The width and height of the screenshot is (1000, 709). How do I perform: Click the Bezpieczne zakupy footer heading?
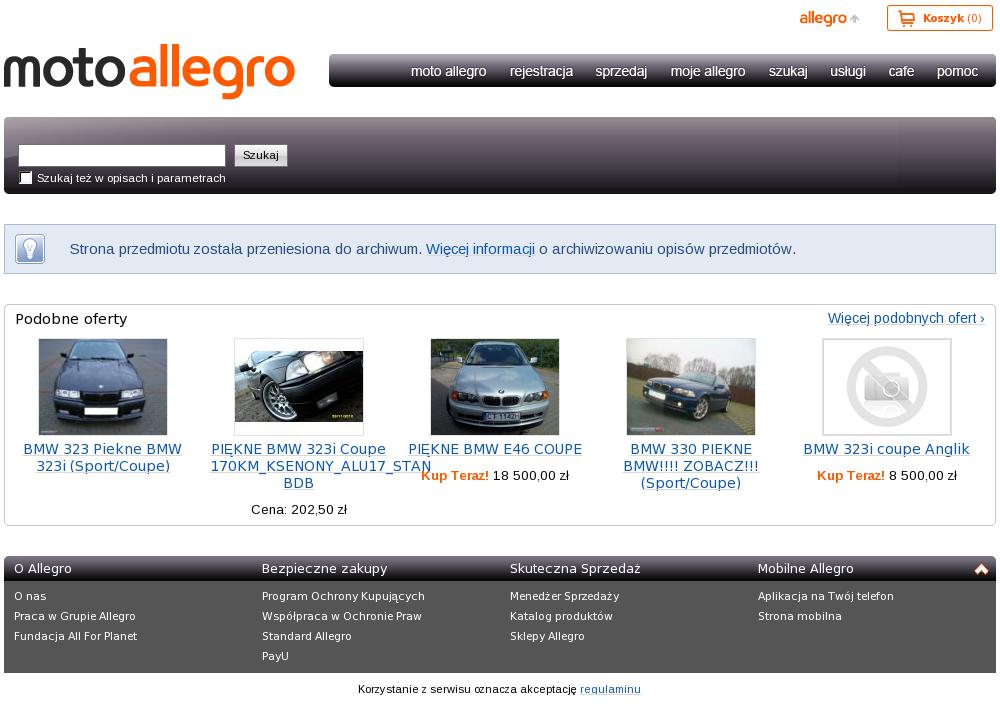pos(324,569)
